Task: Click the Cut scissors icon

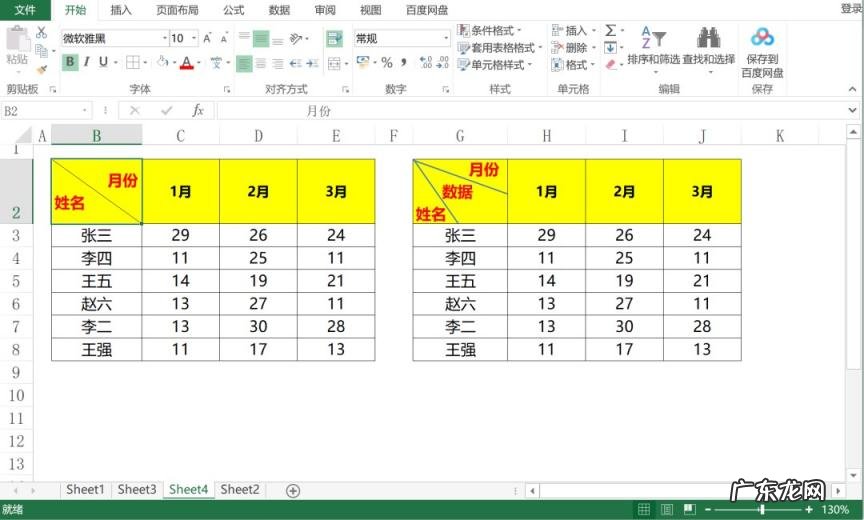Action: pos(41,33)
